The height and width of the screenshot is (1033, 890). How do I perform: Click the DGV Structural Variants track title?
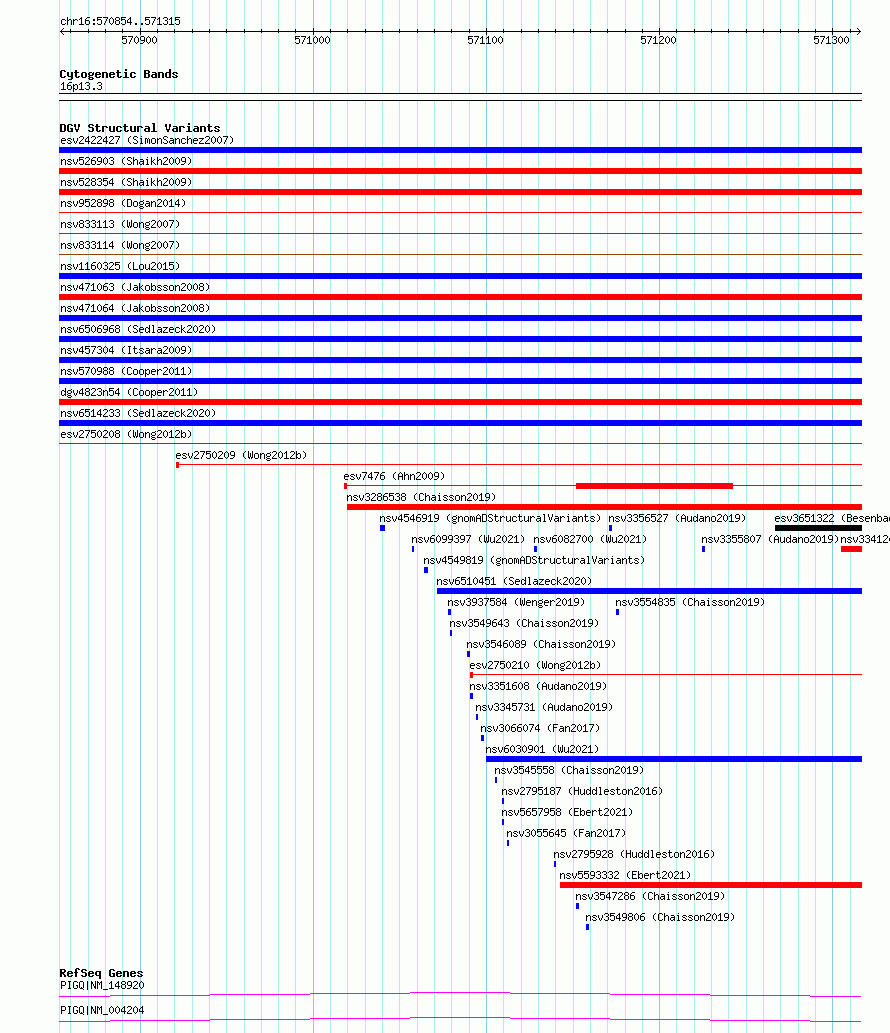coord(140,128)
